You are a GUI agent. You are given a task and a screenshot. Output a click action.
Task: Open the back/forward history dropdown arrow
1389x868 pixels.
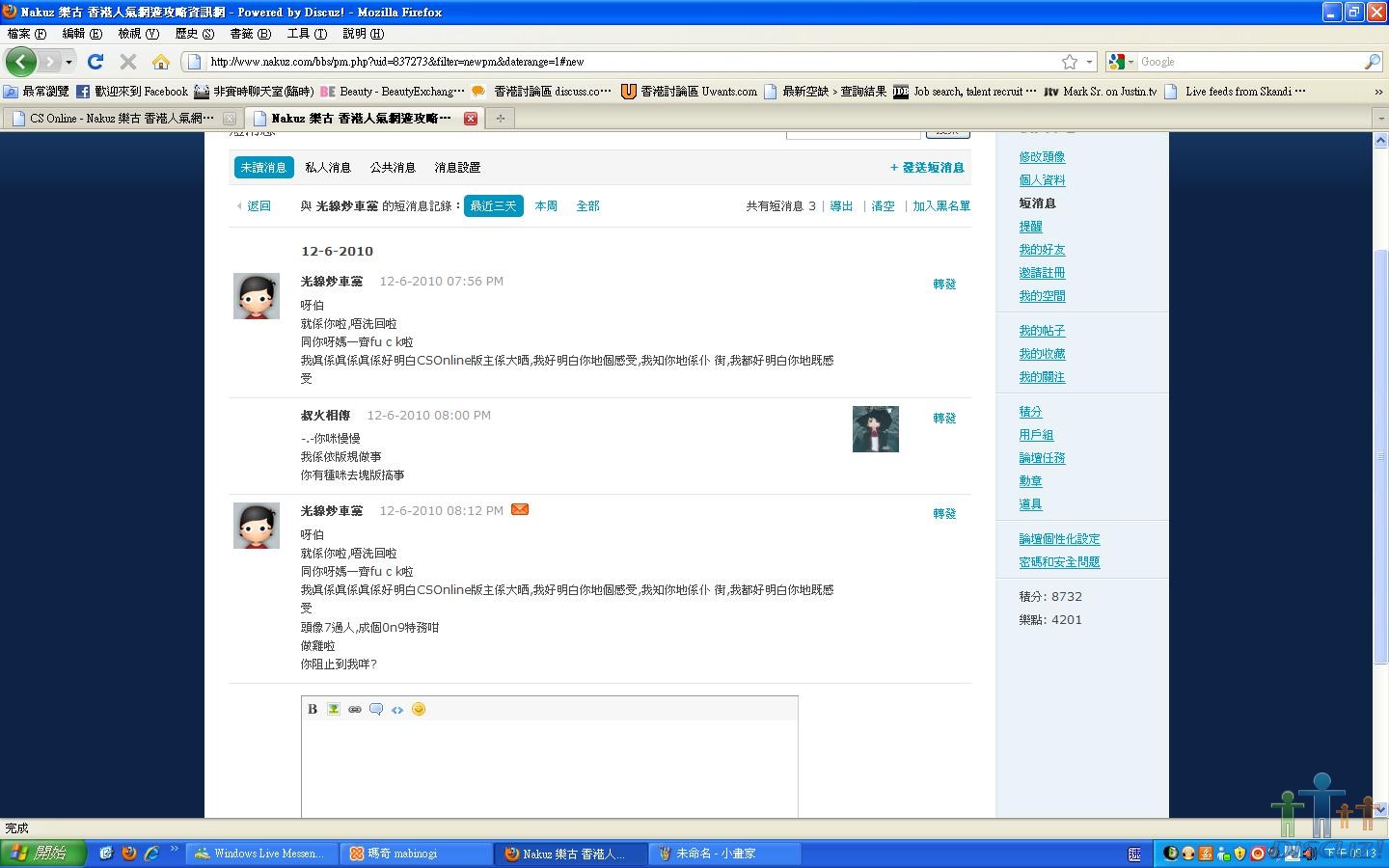[x=68, y=62]
